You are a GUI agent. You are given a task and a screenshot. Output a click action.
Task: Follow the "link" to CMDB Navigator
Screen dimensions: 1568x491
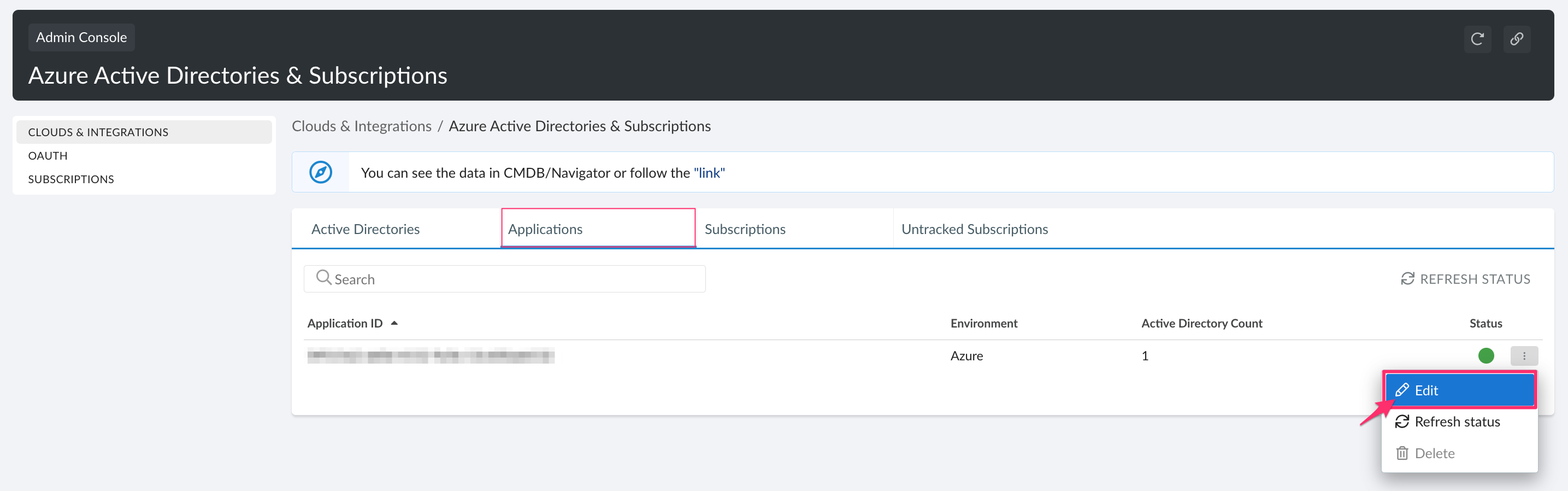[709, 173]
